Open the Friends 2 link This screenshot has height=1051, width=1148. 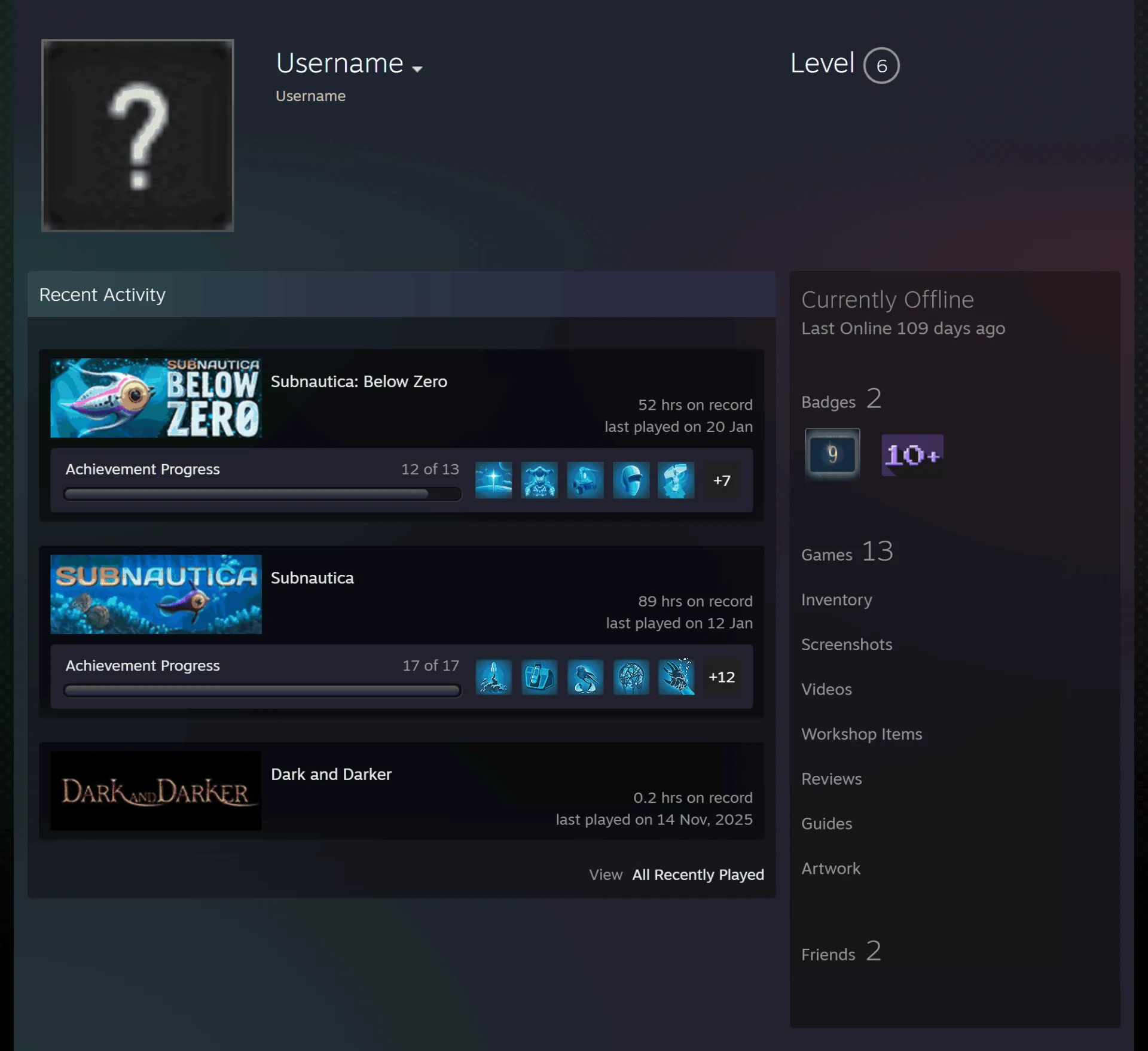click(841, 951)
